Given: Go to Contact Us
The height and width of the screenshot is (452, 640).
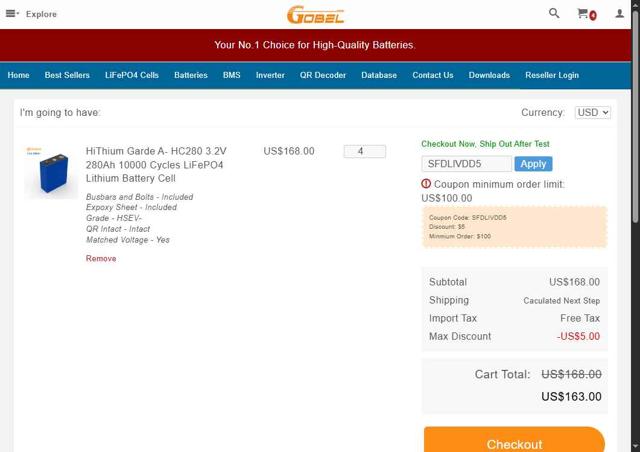Looking at the screenshot, I should pos(433,75).
